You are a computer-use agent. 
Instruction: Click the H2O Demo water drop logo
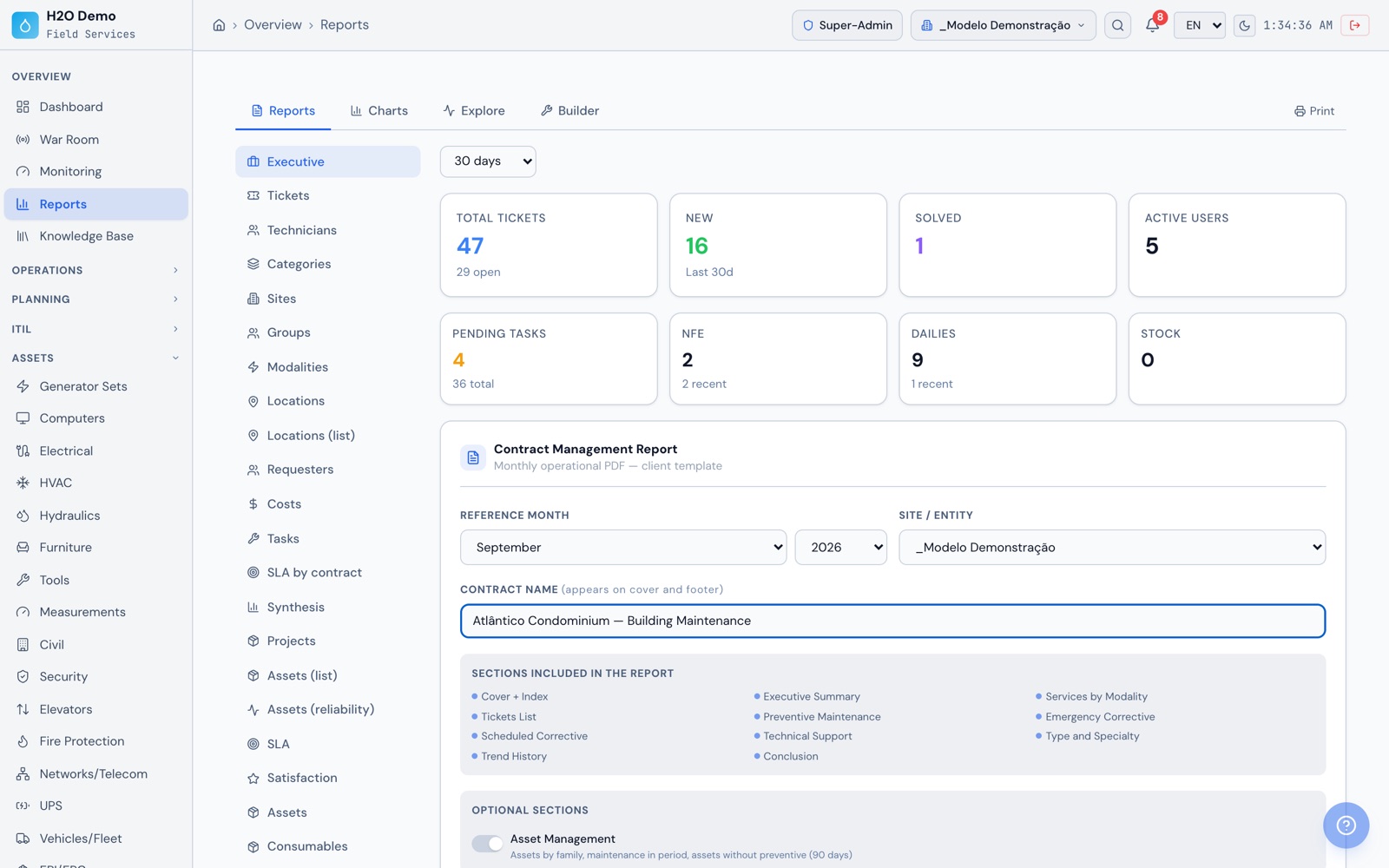click(25, 25)
